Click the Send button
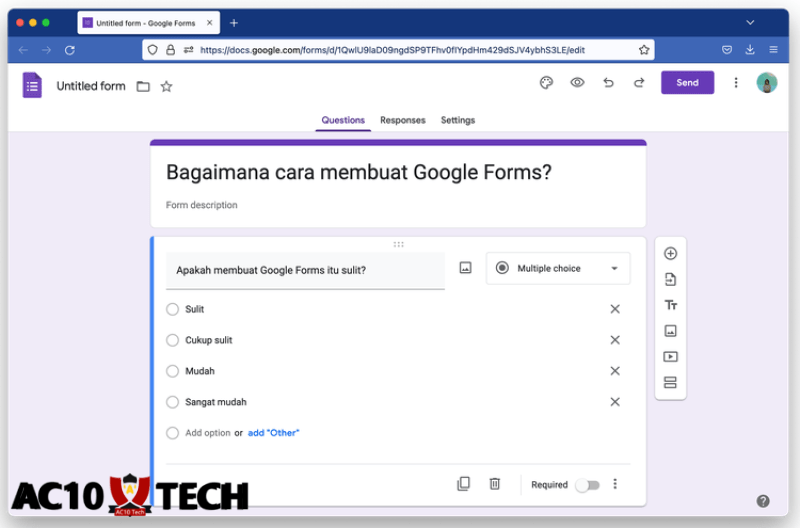The image size is (800, 528). point(687,83)
